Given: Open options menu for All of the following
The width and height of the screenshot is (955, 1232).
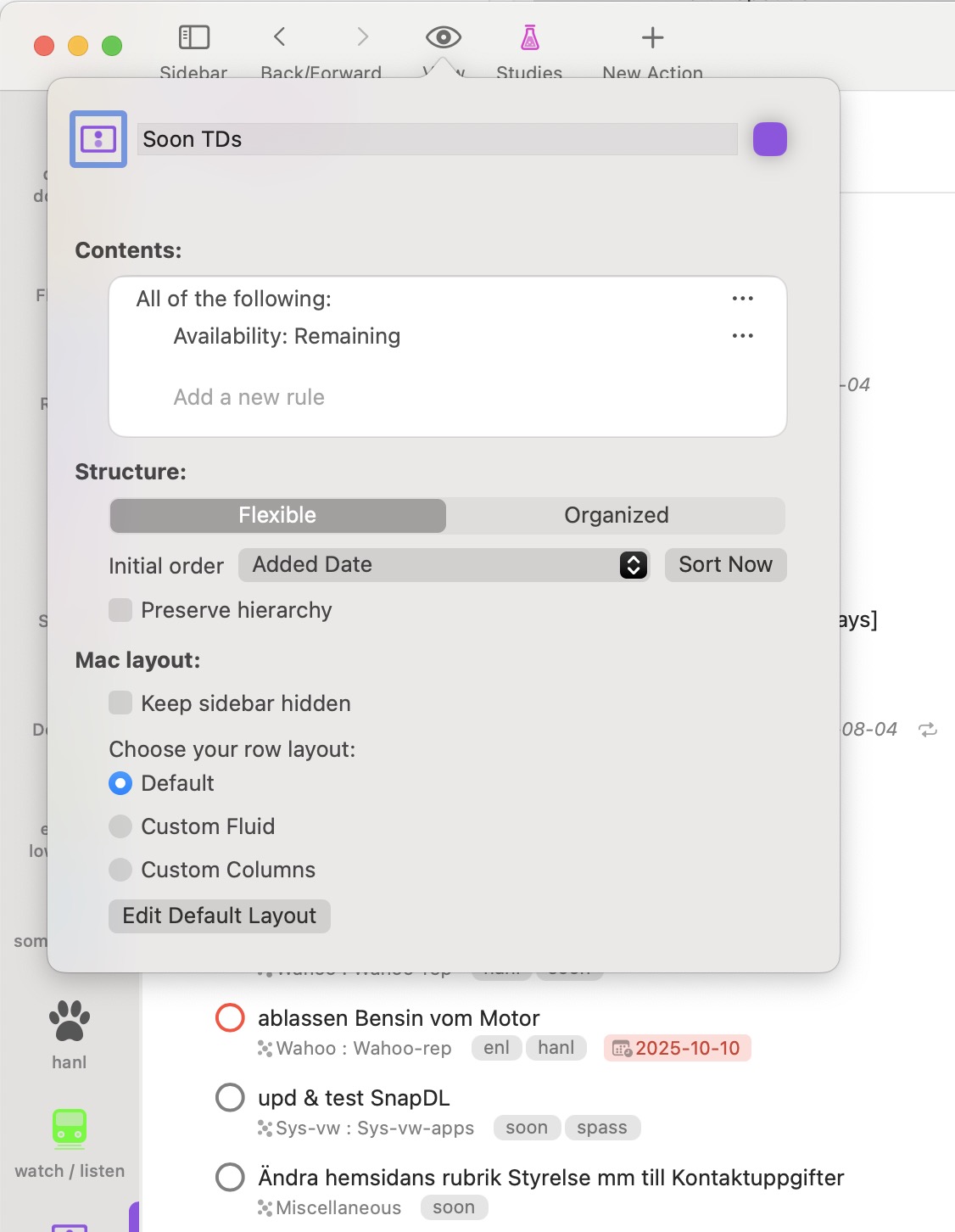Looking at the screenshot, I should 743,299.
